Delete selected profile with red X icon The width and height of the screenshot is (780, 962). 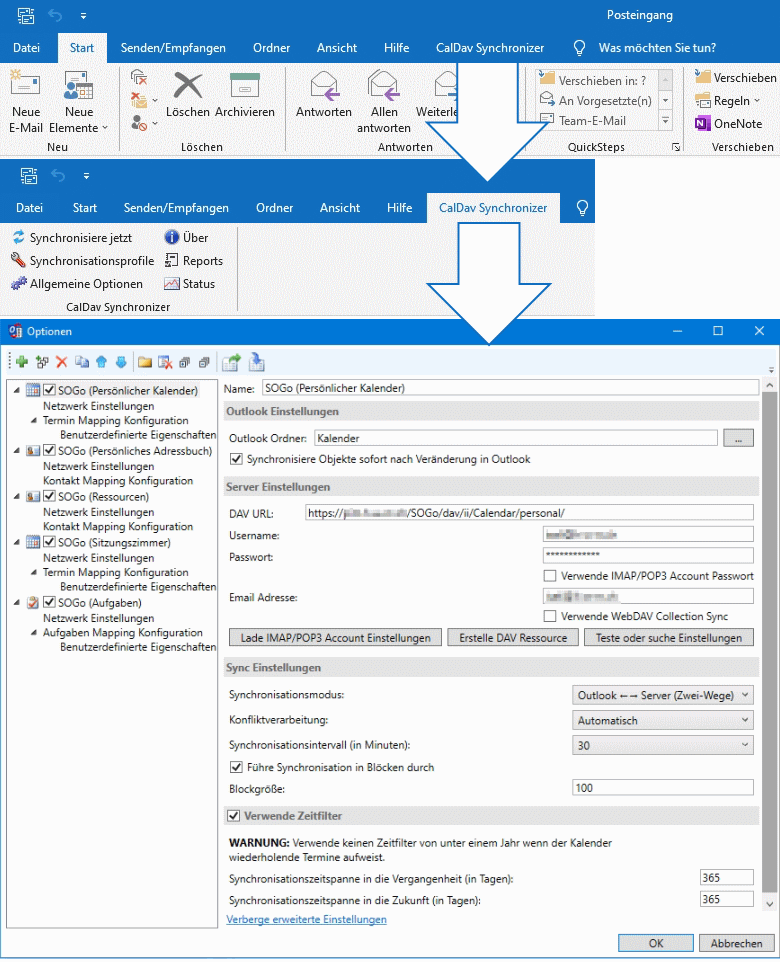tap(61, 362)
